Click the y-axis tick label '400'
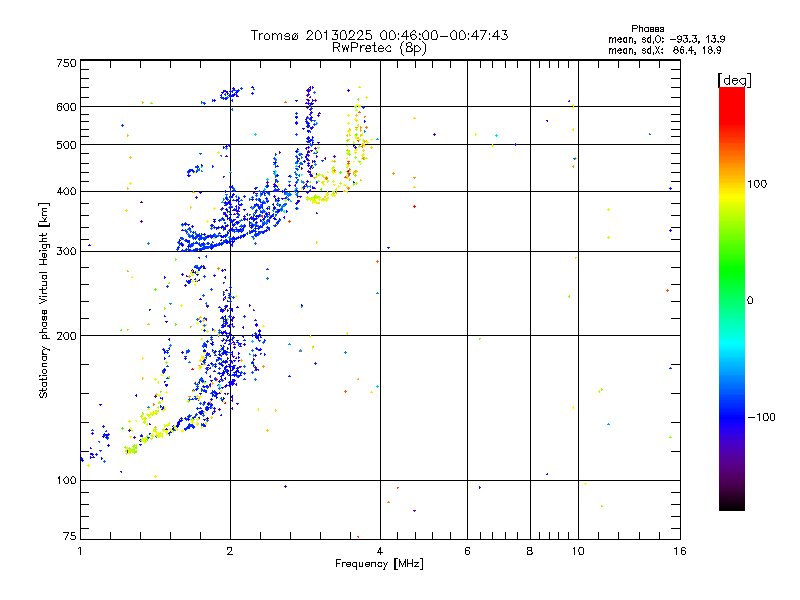The image size is (800, 600). point(67,191)
